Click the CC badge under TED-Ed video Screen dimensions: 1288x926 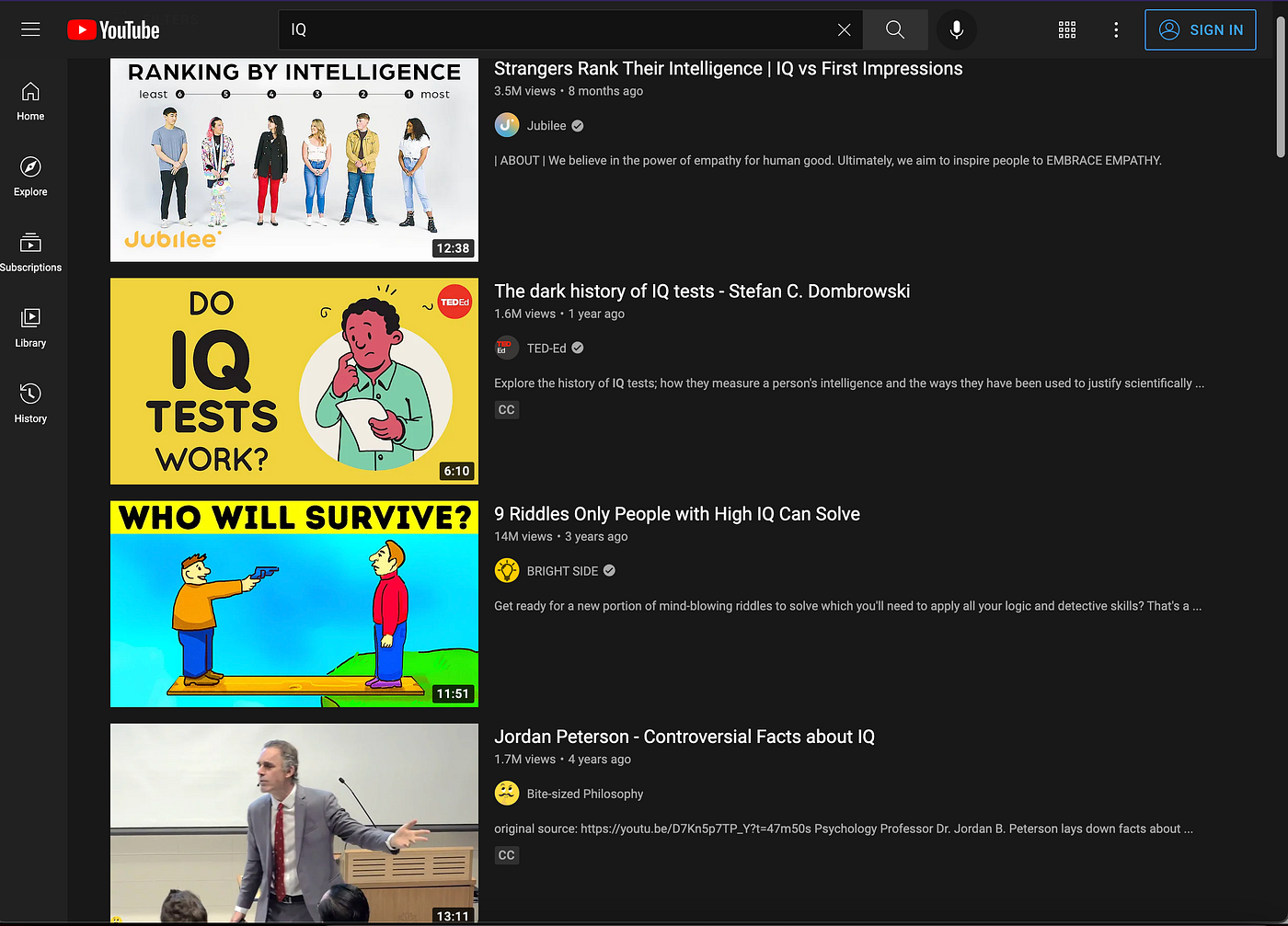(x=507, y=409)
